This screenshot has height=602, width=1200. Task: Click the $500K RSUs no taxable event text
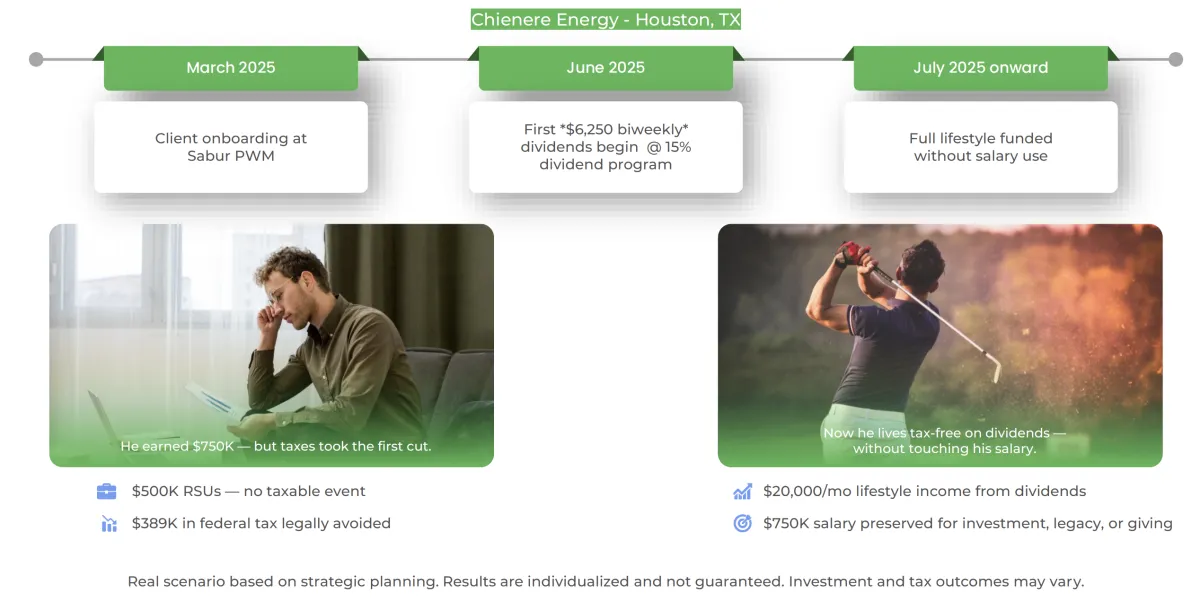[x=249, y=491]
